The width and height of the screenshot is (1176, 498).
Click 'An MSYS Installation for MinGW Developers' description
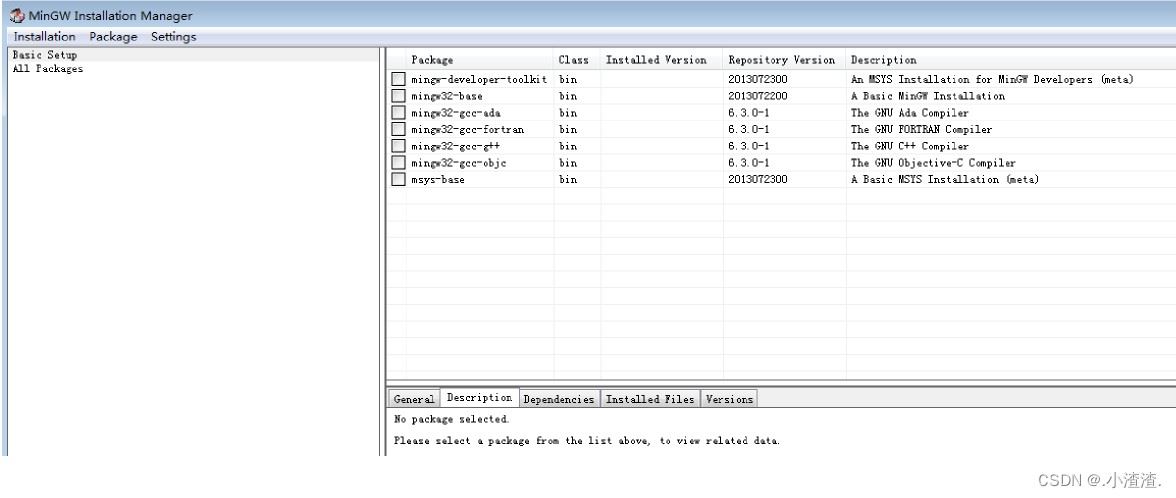[x=992, y=79]
